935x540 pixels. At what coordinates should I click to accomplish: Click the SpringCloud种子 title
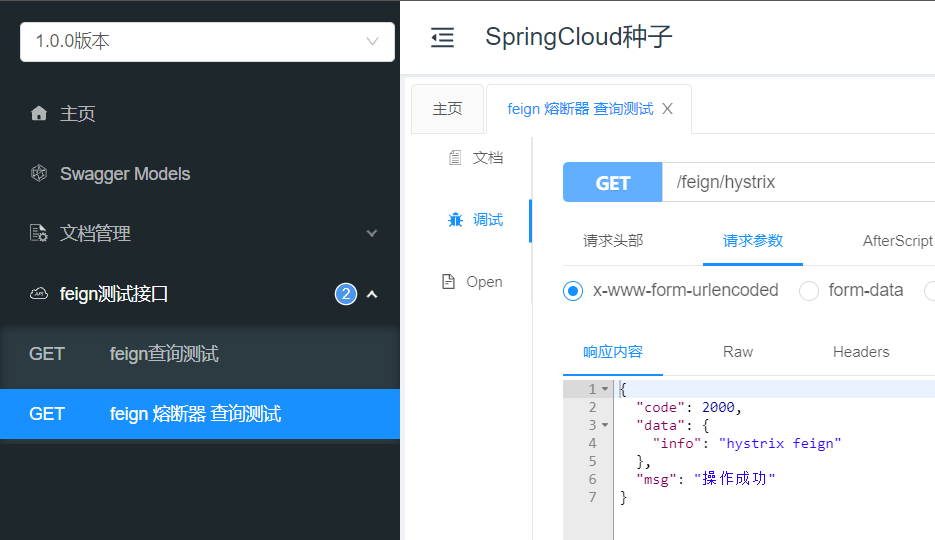(578, 37)
